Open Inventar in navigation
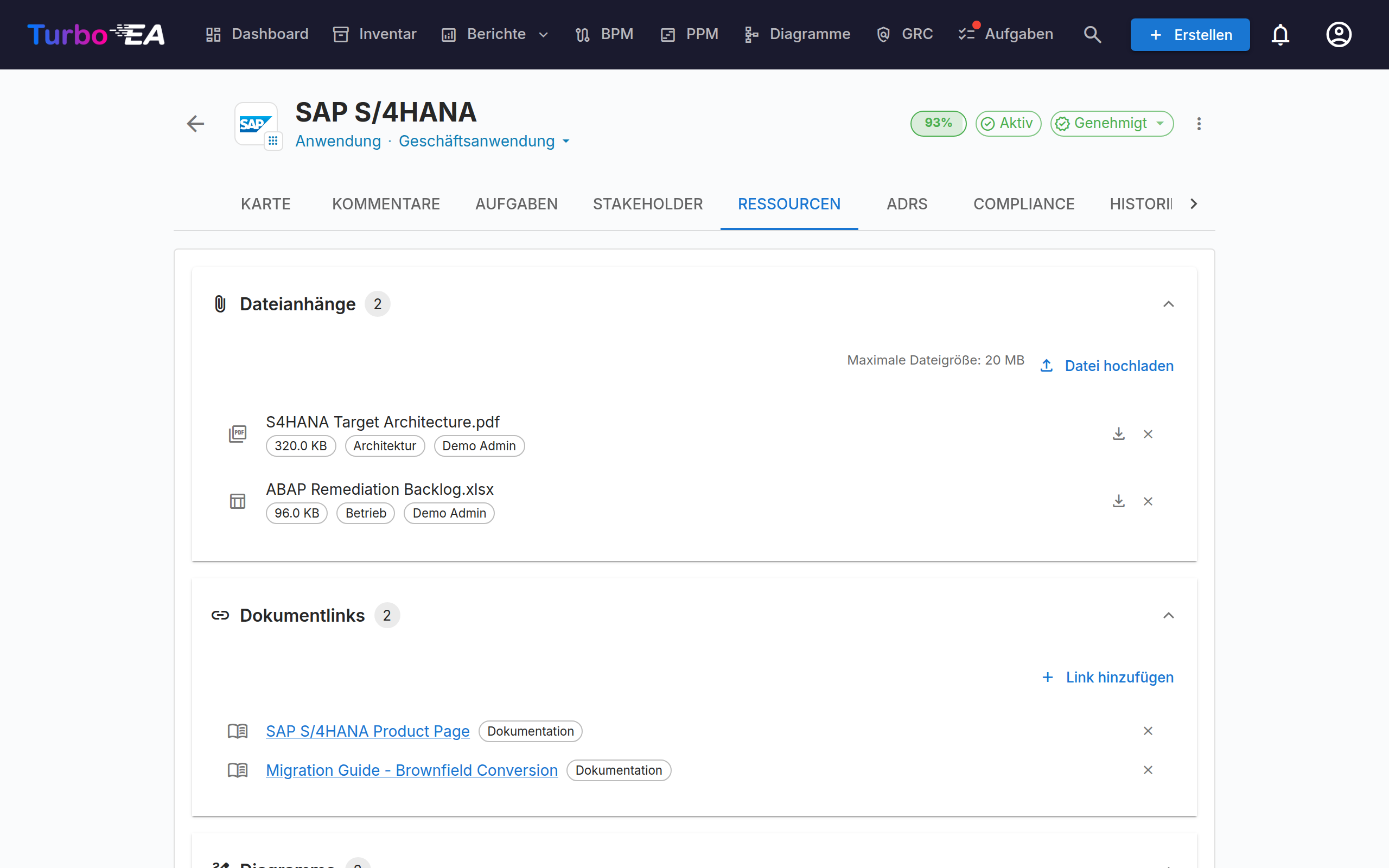1389x868 pixels. (375, 34)
